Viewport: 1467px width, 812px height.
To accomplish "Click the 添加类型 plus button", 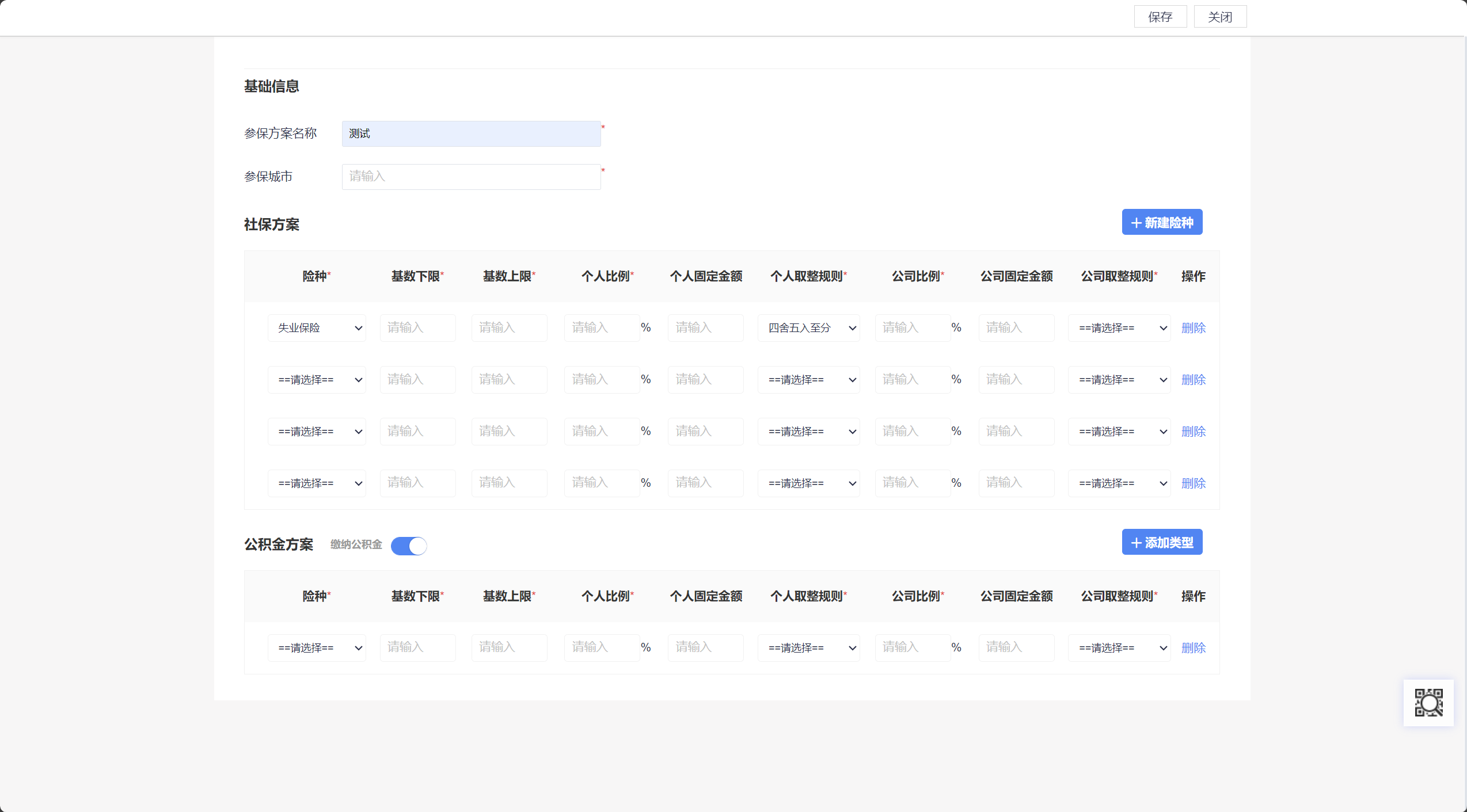I will [1162, 542].
